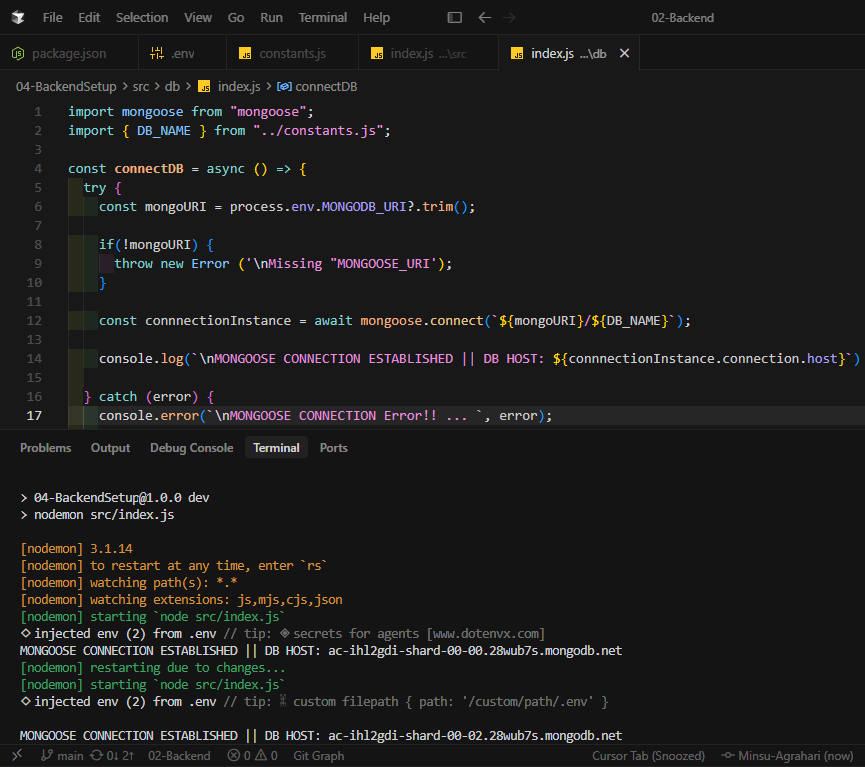Click the remote connection icon in status bar
Image resolution: width=865 pixels, height=767 pixels.
(16, 755)
